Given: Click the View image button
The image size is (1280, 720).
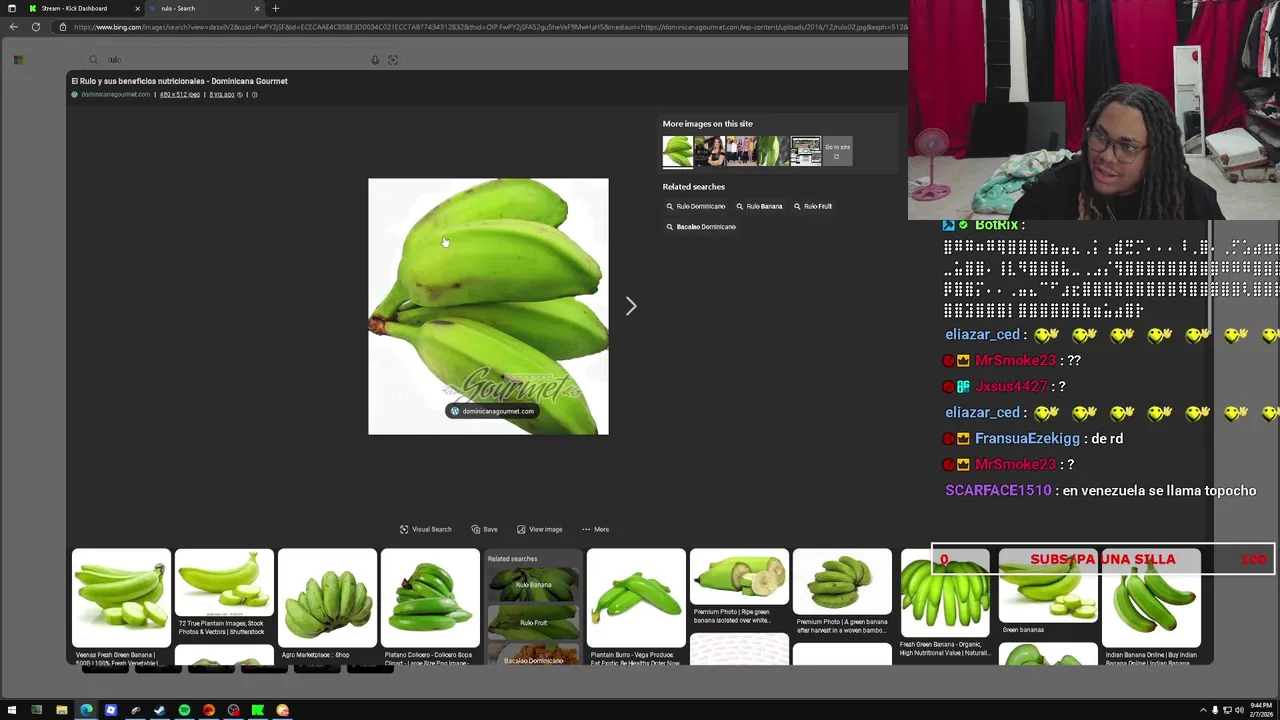Looking at the screenshot, I should click(539, 529).
